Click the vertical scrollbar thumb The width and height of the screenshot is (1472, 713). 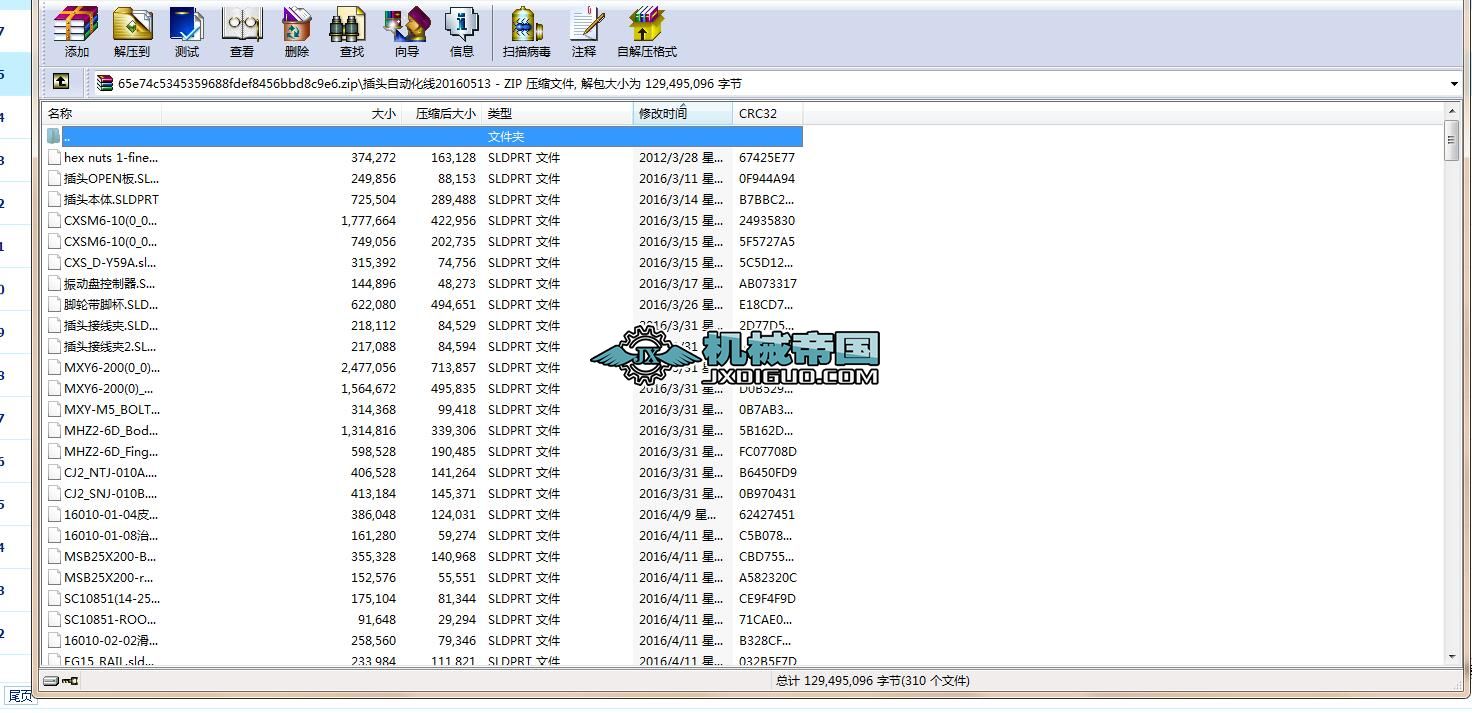1452,140
